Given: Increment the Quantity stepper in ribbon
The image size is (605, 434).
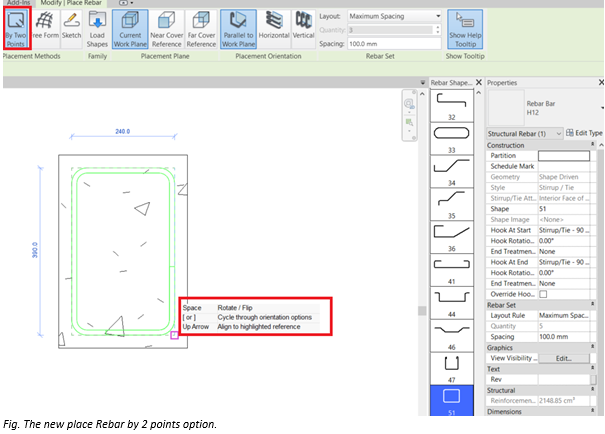Looking at the screenshot, I should (x=438, y=27).
